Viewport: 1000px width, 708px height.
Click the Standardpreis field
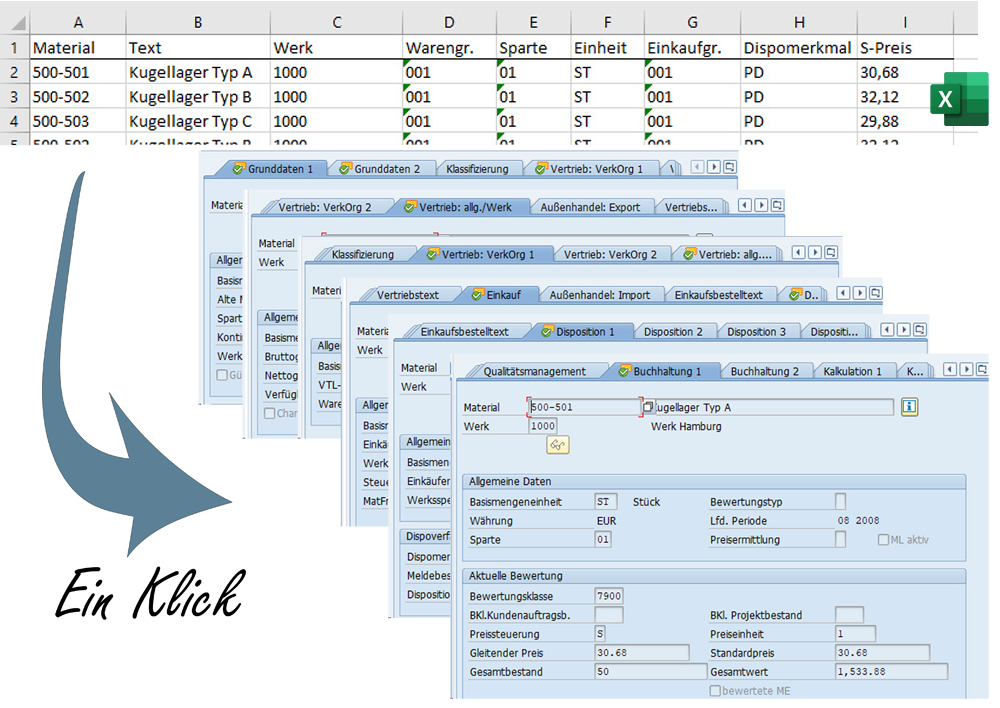[882, 653]
